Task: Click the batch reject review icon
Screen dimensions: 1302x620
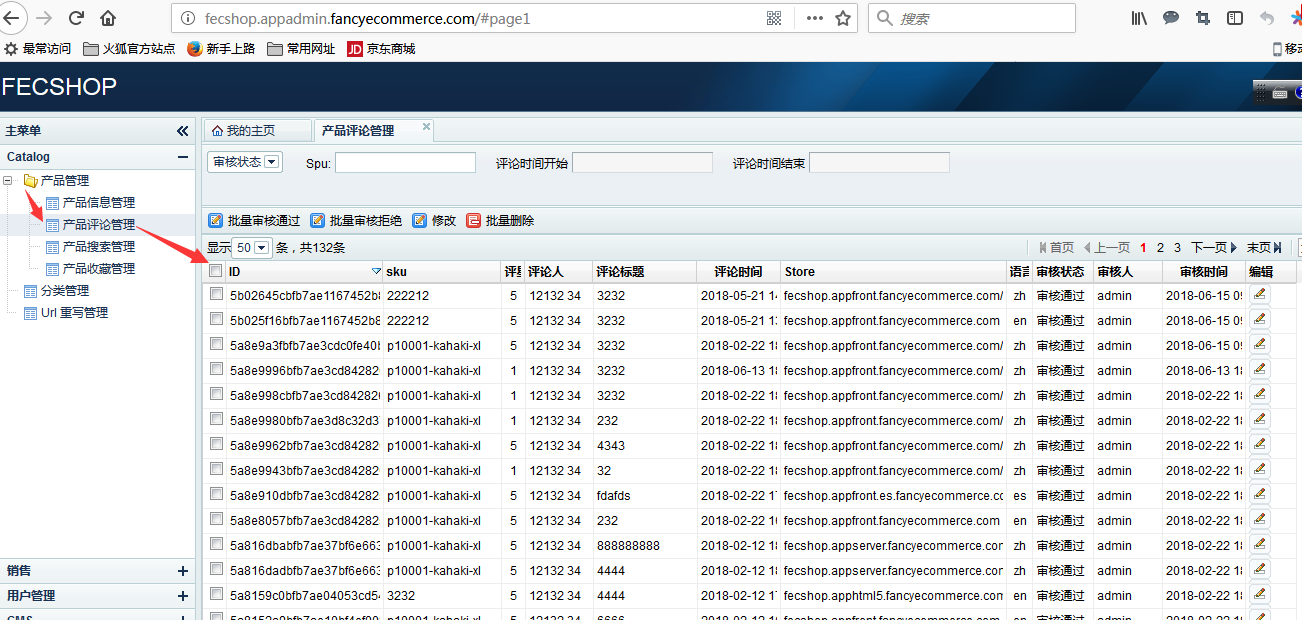Action: pos(317,221)
